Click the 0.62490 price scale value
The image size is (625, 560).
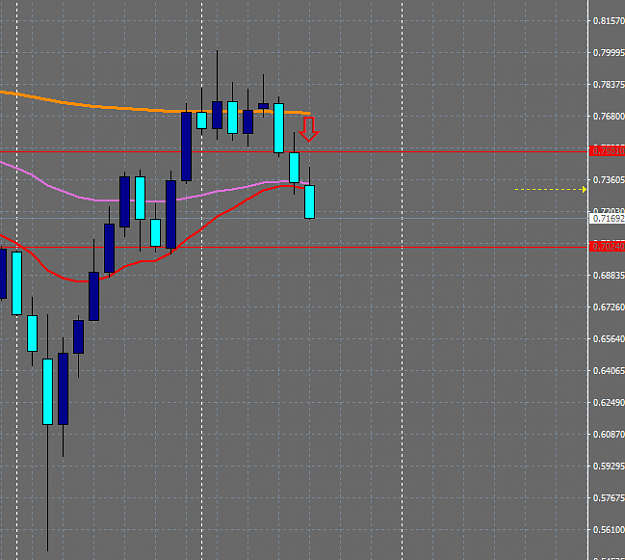[608, 403]
